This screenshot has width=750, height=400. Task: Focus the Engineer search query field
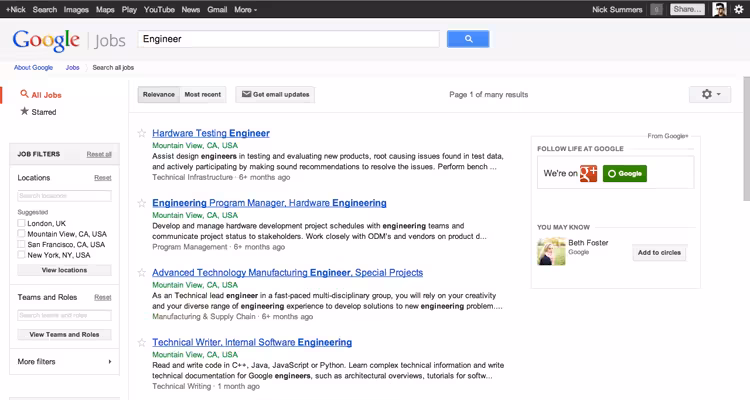pyautogui.click(x=288, y=39)
